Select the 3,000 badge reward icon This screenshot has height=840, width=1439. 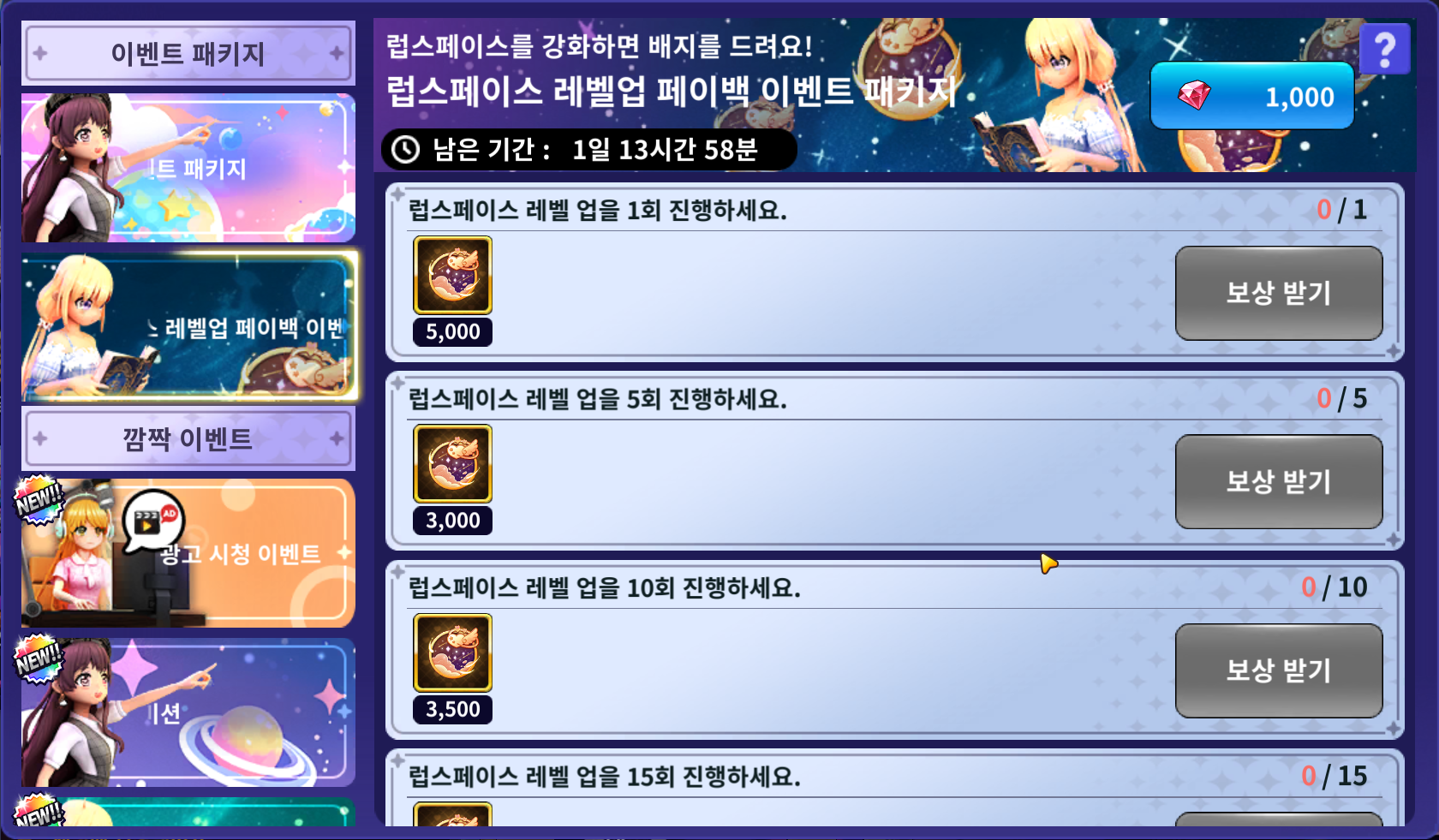pyautogui.click(x=453, y=463)
